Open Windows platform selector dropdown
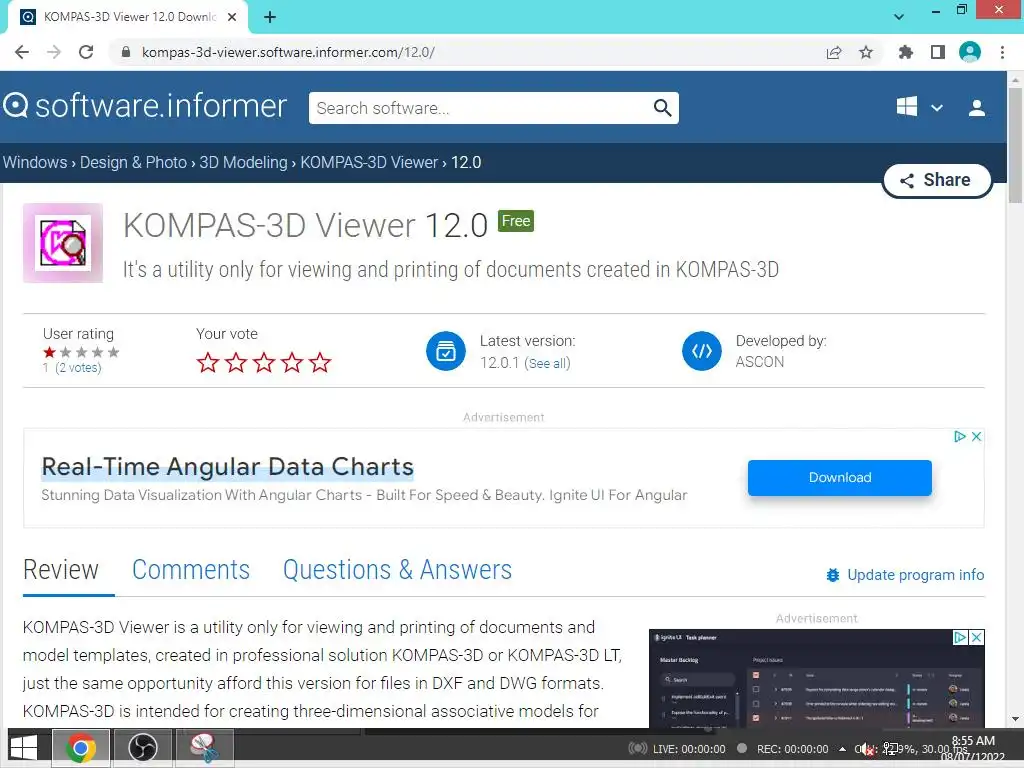Screen dimensions: 1024x768 coord(919,107)
